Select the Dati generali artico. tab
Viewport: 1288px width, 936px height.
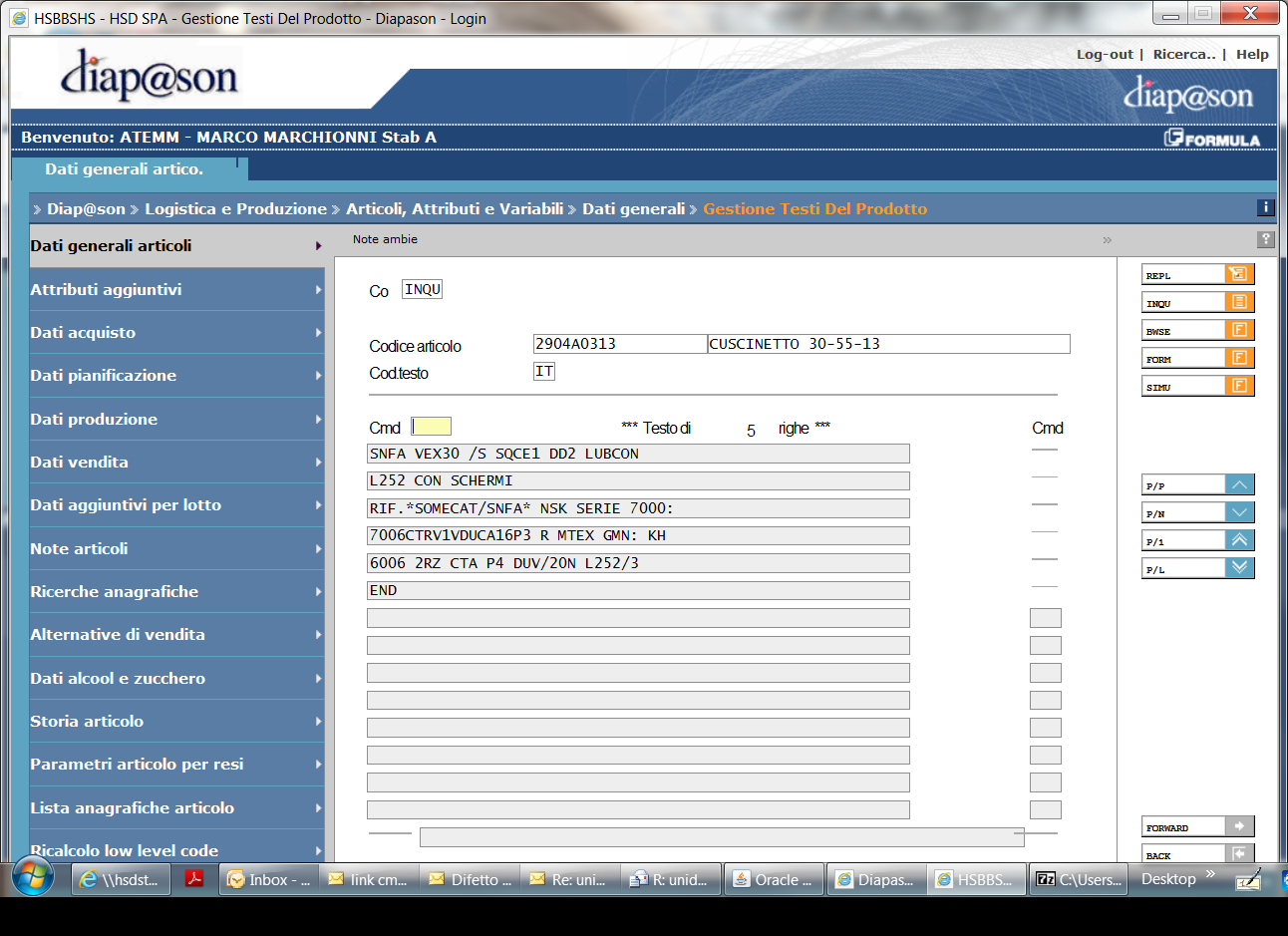pos(130,168)
